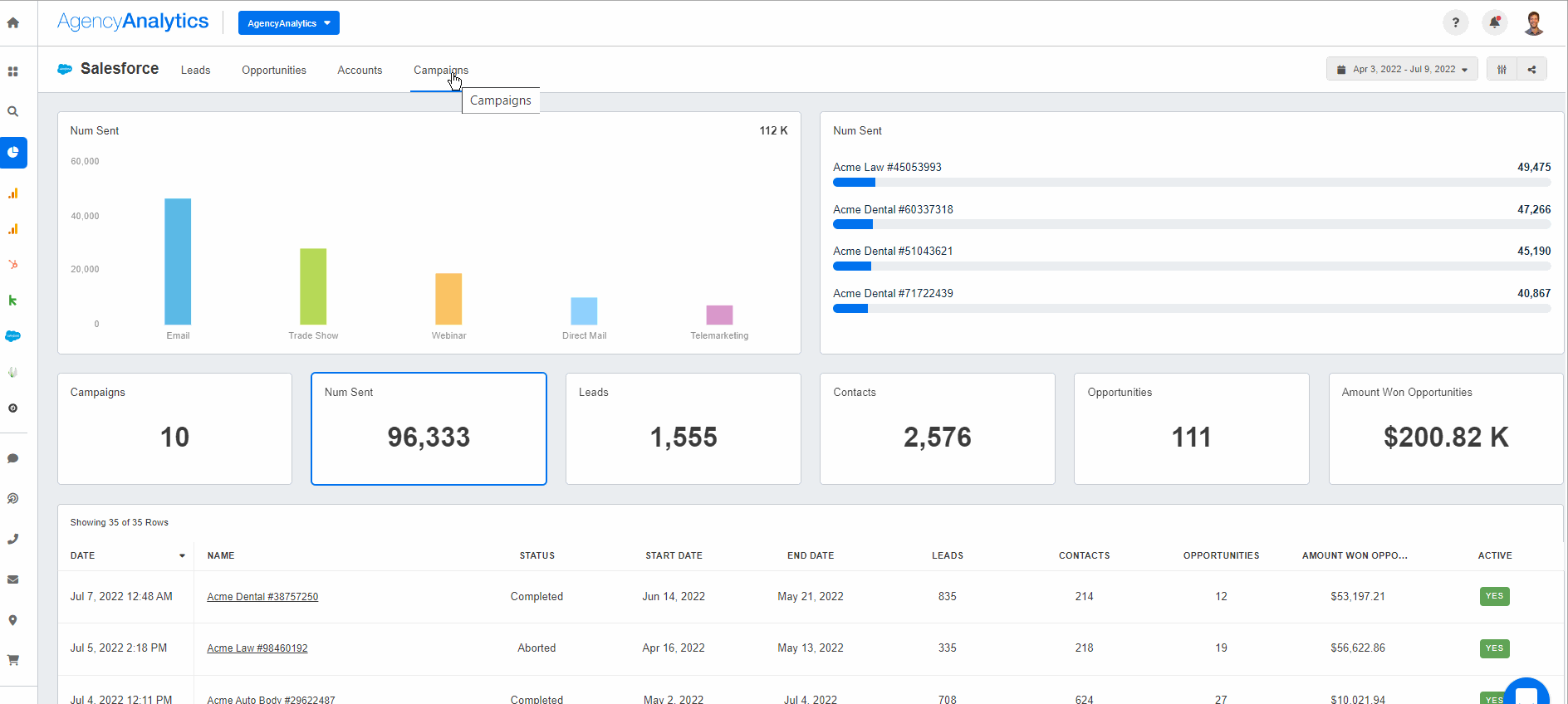Open the envelope email sidebar icon
This screenshot has width=1568, height=704.
pyautogui.click(x=13, y=579)
